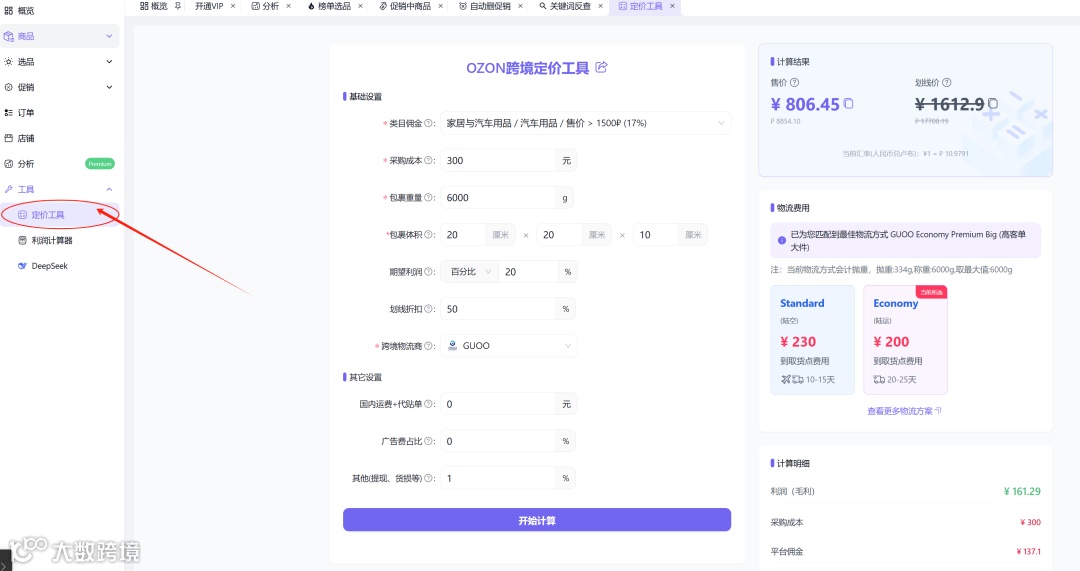The width and height of the screenshot is (1080, 571).
Task: Switch to the 促销中商品 tab
Action: 405,6
